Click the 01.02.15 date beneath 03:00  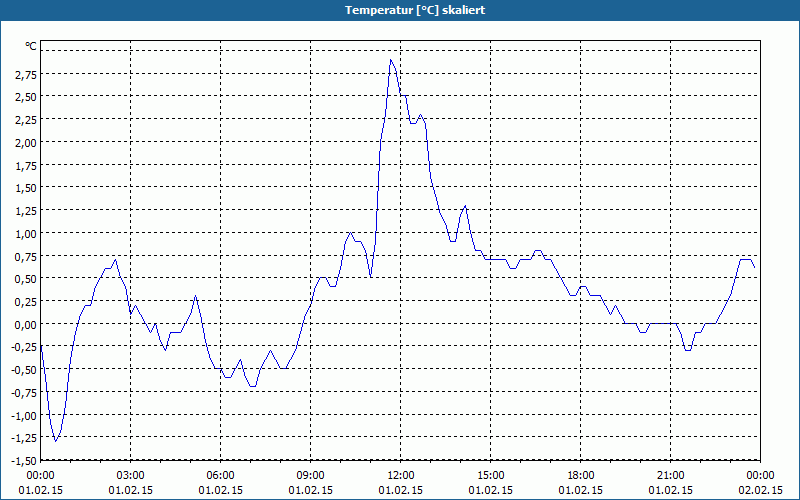131,490
